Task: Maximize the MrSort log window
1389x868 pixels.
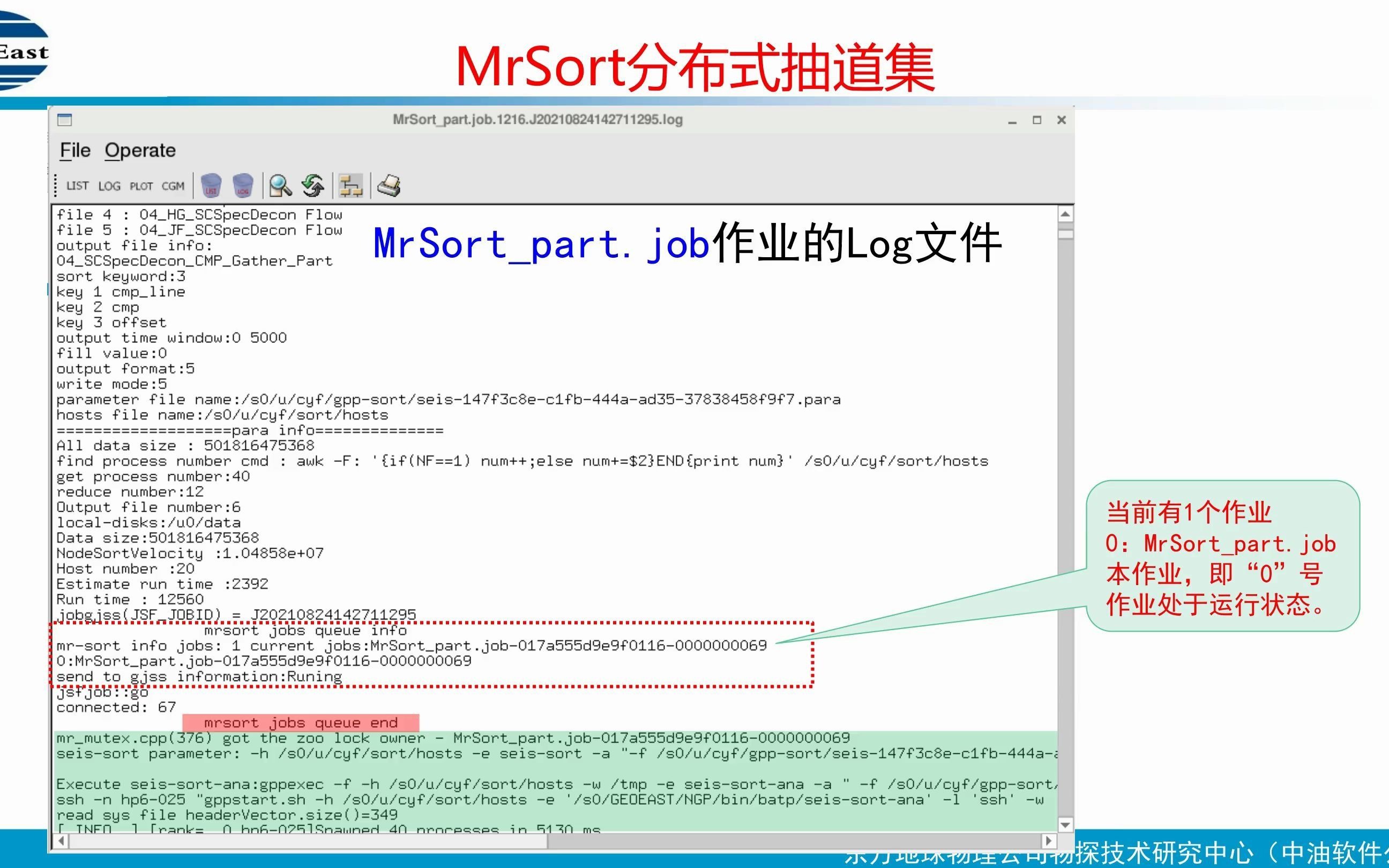Action: (x=1036, y=120)
